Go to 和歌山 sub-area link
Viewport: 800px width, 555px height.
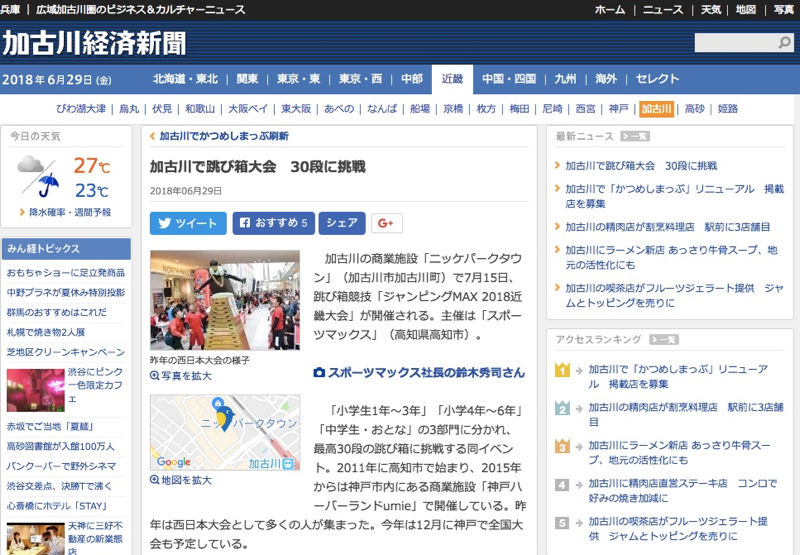pos(200,109)
